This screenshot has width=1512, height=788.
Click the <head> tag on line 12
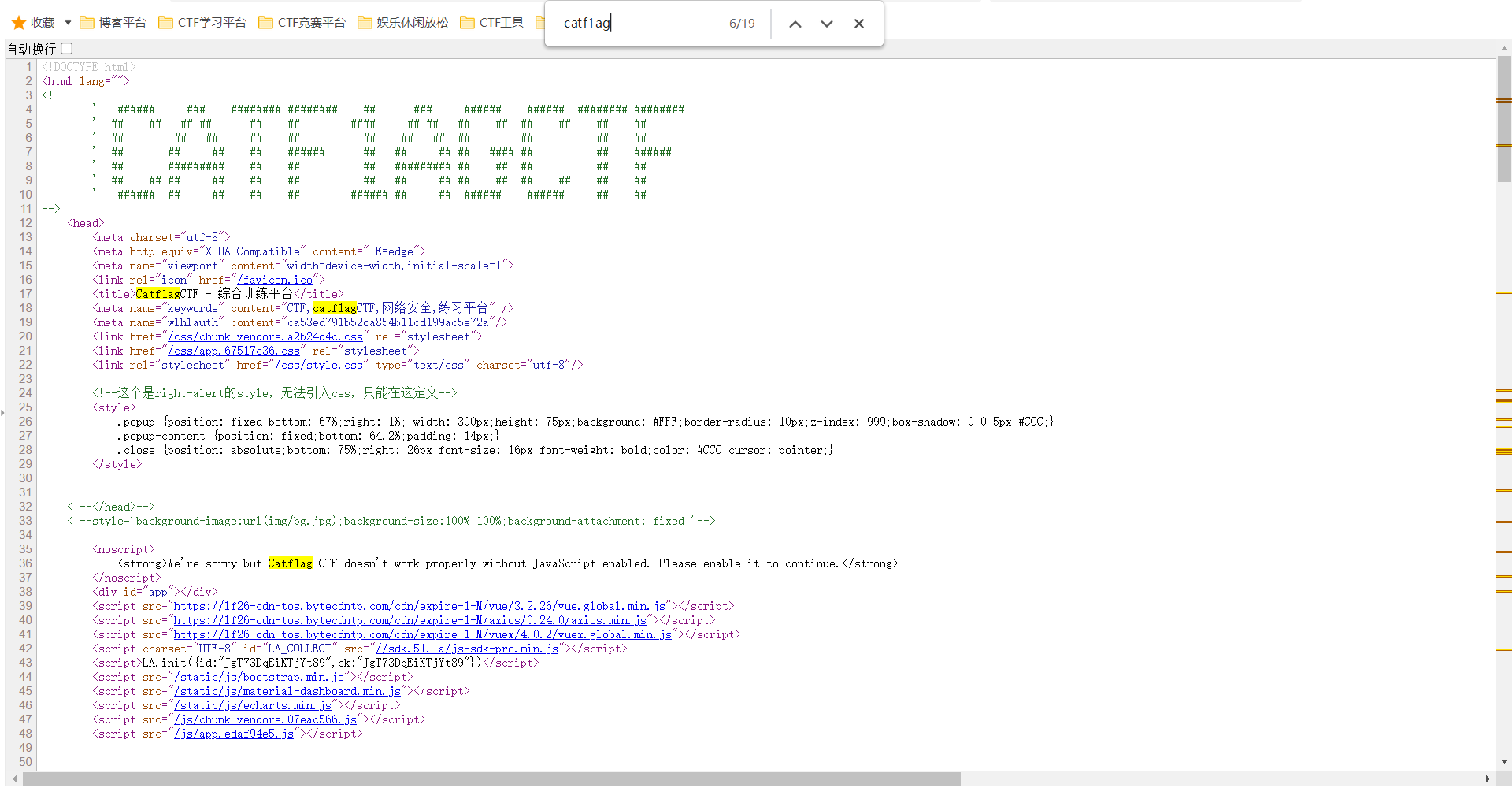tap(86, 223)
